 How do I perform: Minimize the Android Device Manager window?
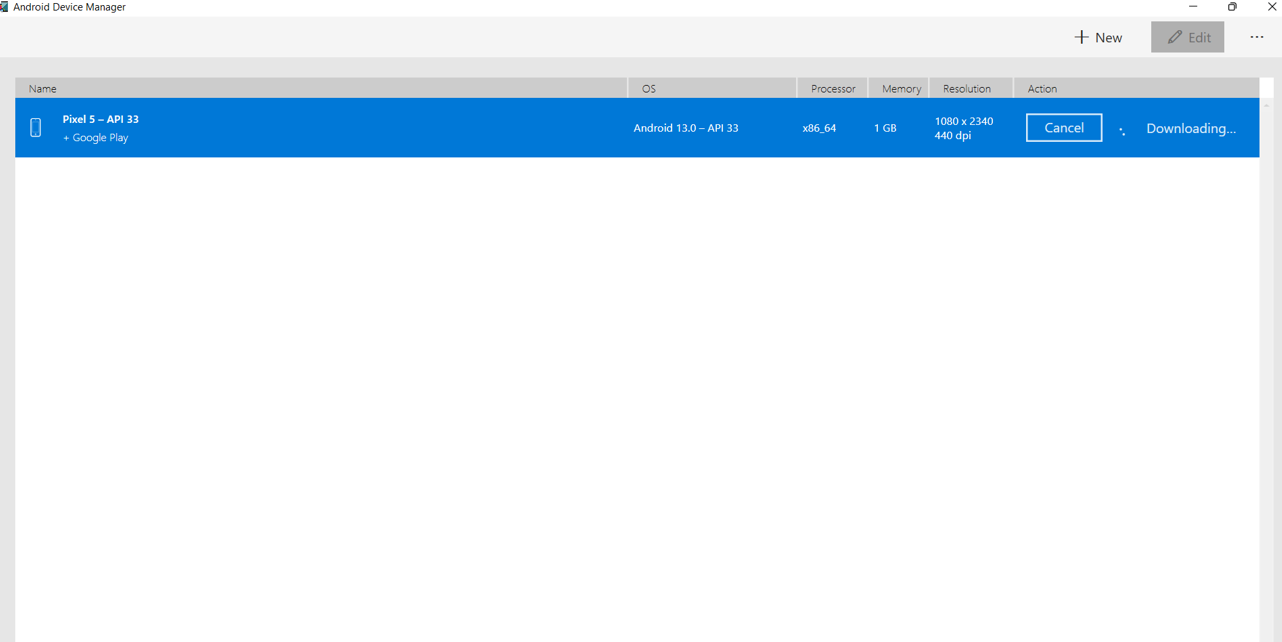pos(1193,7)
